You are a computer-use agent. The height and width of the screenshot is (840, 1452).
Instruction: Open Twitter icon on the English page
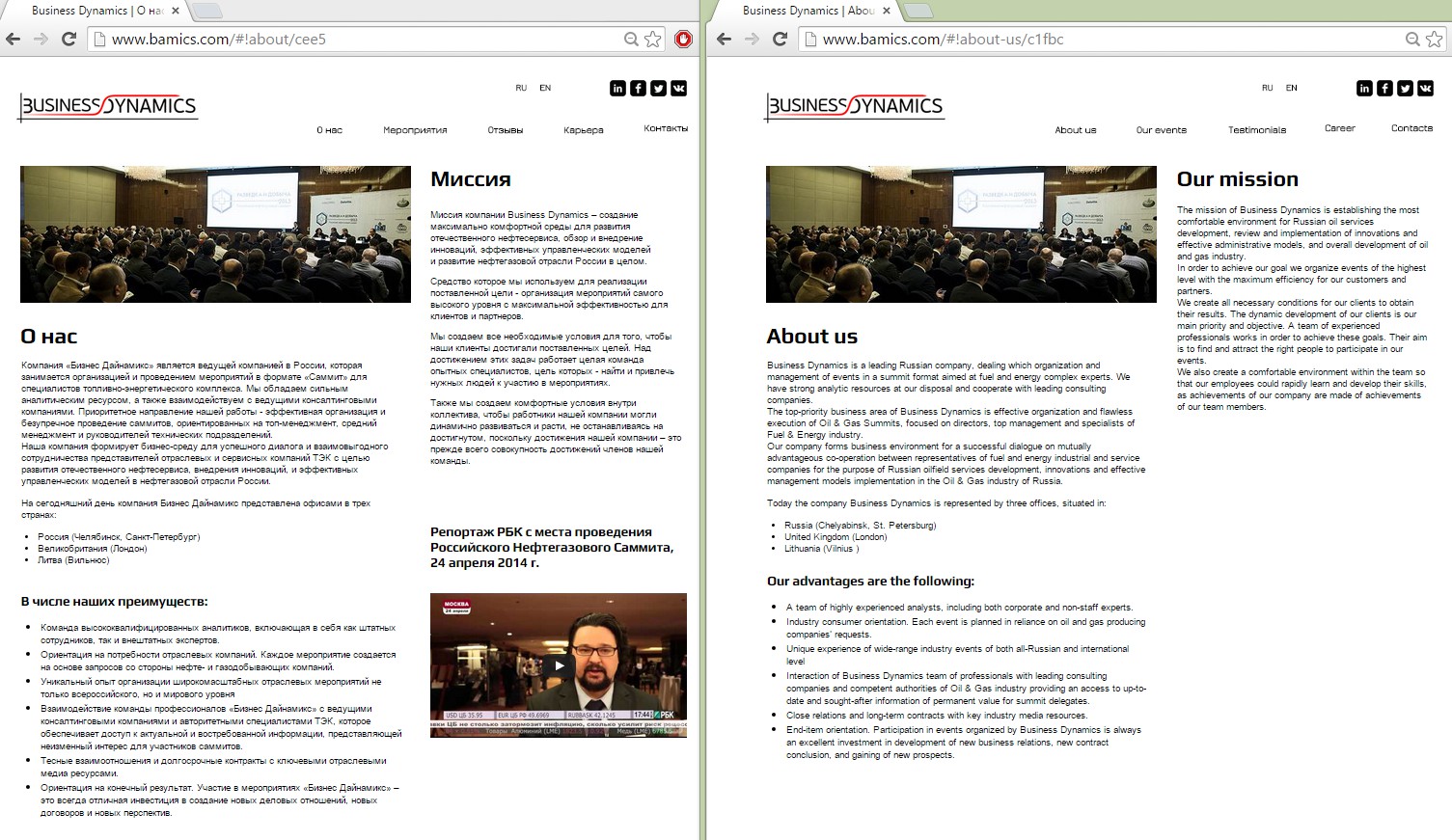coord(1405,88)
